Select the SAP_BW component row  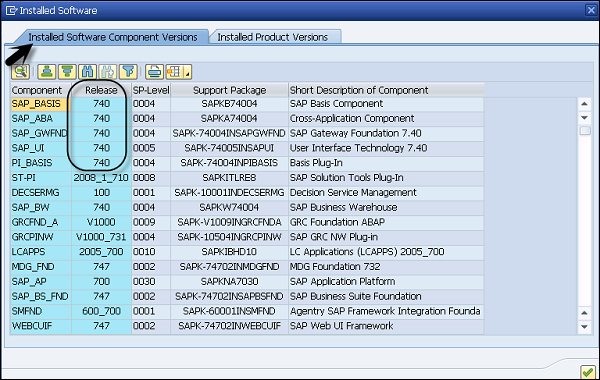point(247,207)
